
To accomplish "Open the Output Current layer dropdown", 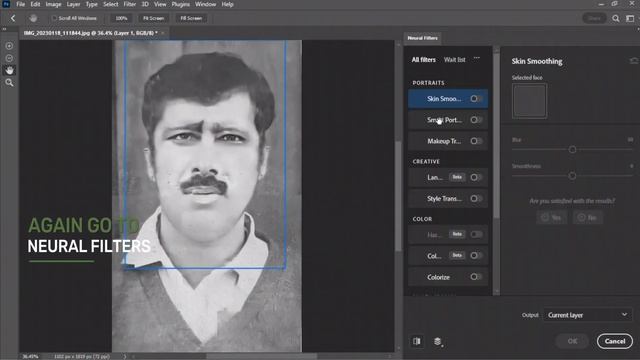I will (x=587, y=315).
